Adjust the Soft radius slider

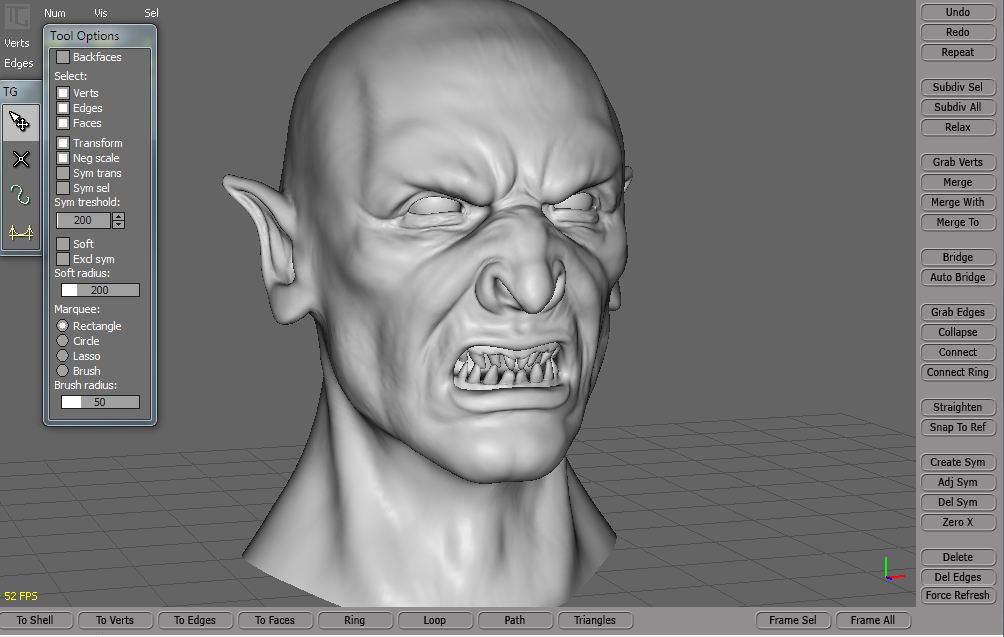point(98,290)
